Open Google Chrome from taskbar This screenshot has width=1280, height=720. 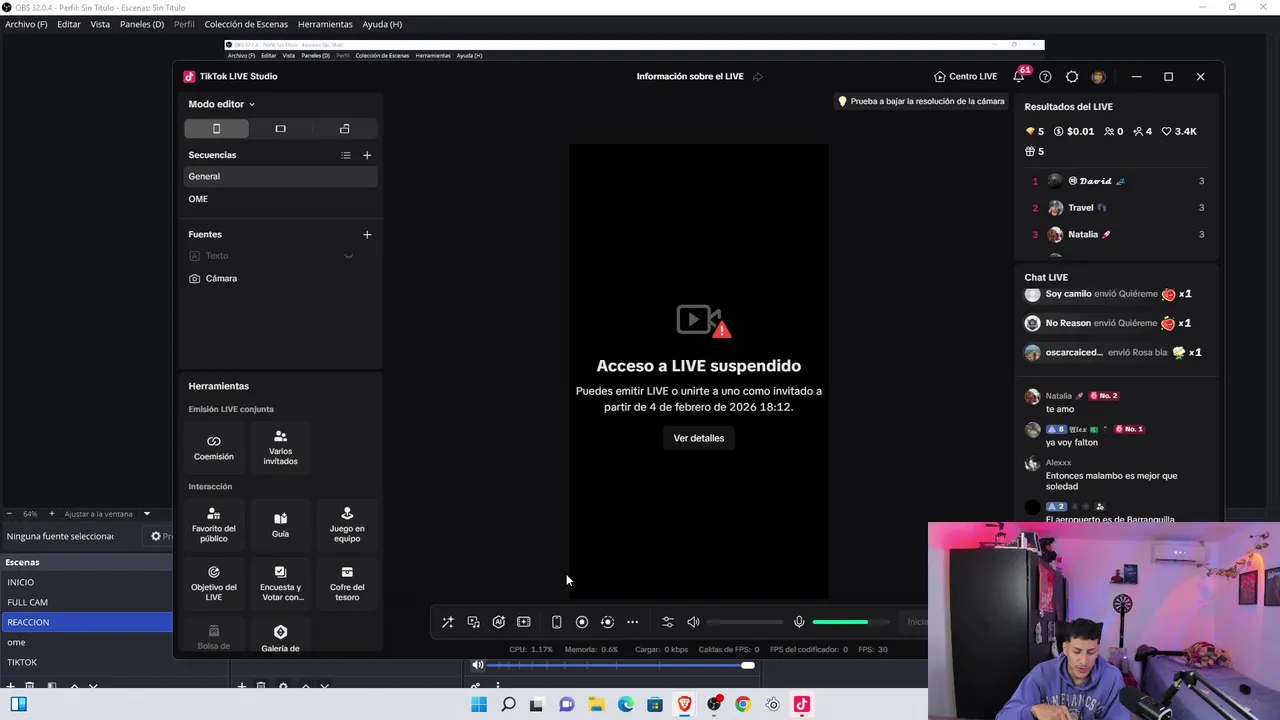coord(743,705)
